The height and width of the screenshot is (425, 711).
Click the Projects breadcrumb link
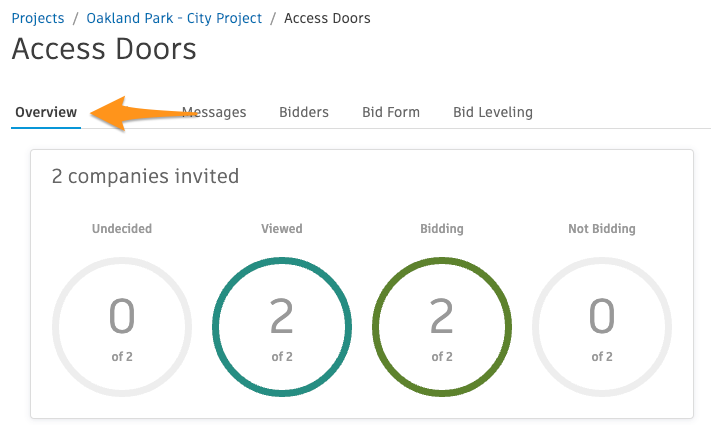click(x=38, y=18)
